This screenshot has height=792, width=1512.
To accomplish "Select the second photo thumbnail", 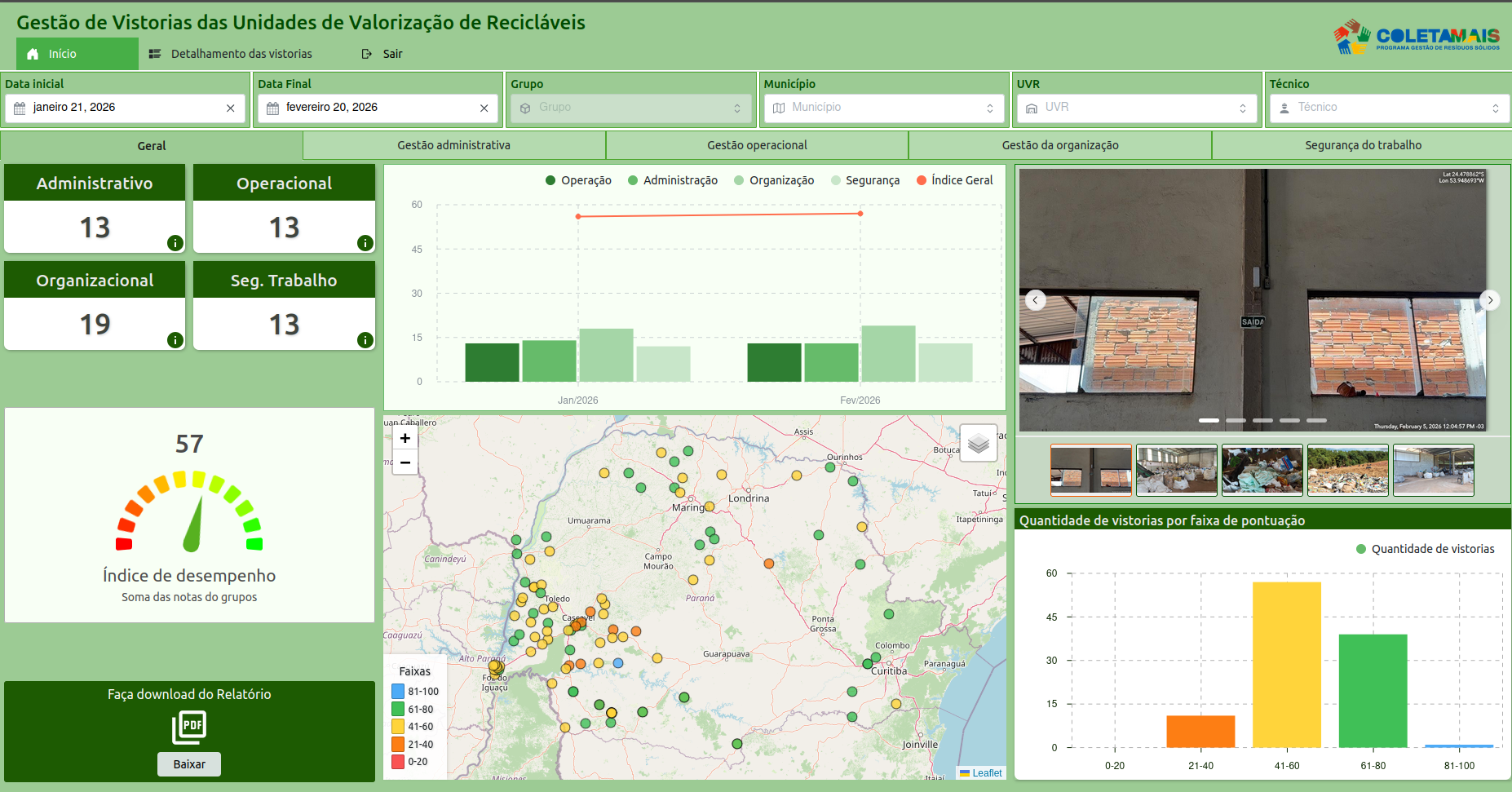I will 1176,470.
